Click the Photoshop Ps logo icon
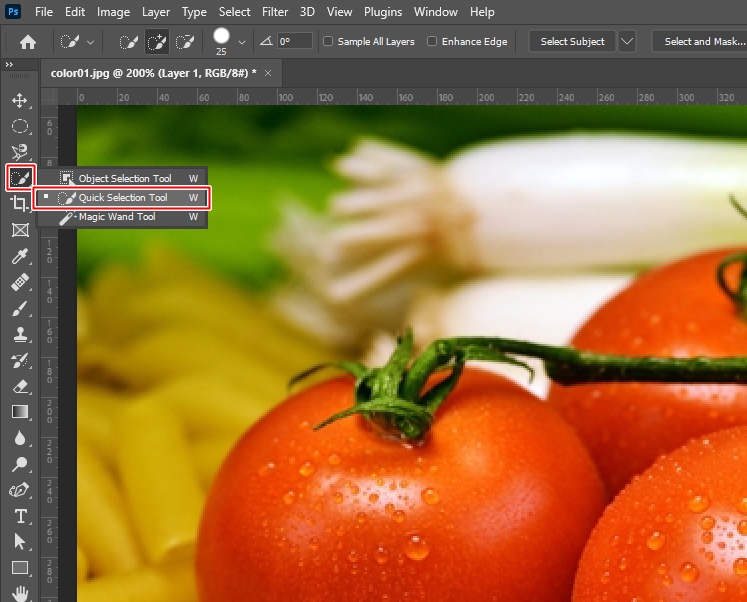 (13, 11)
